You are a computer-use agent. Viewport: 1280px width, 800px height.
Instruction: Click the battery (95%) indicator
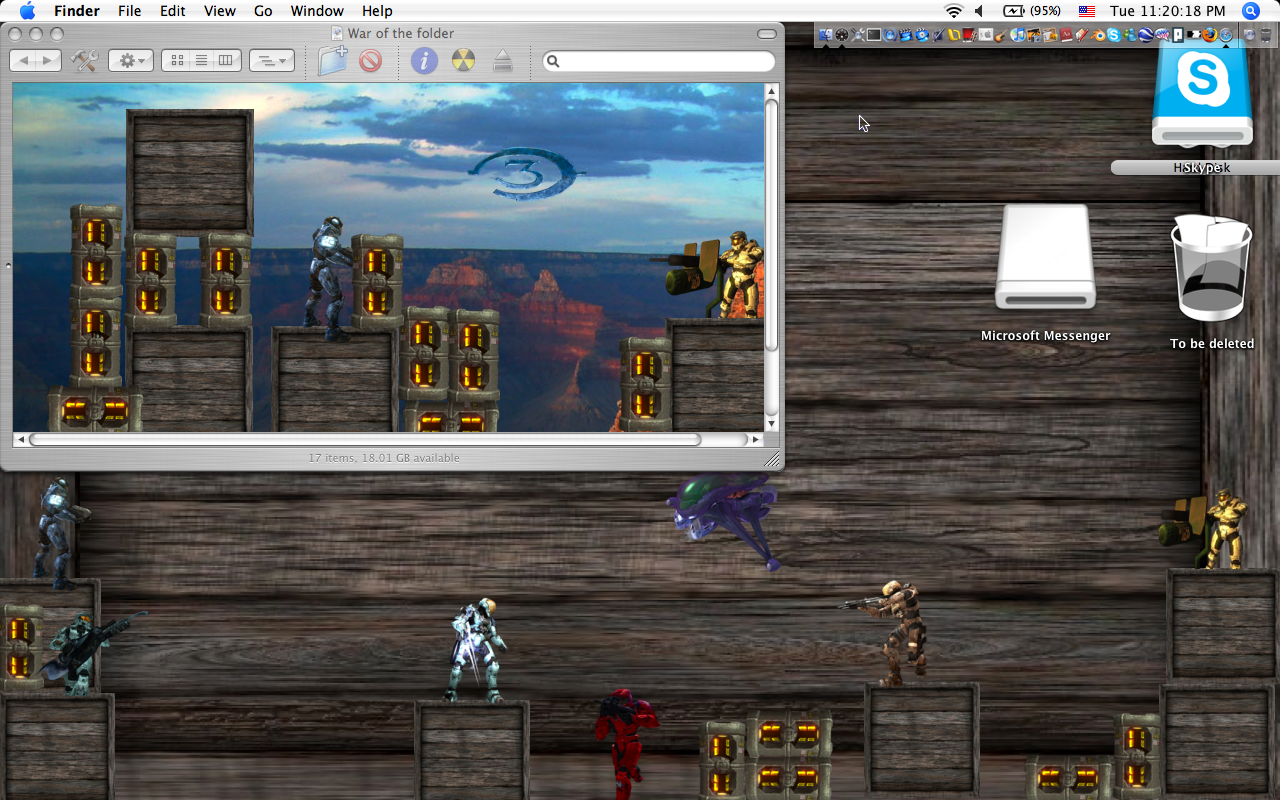pyautogui.click(x=1032, y=11)
